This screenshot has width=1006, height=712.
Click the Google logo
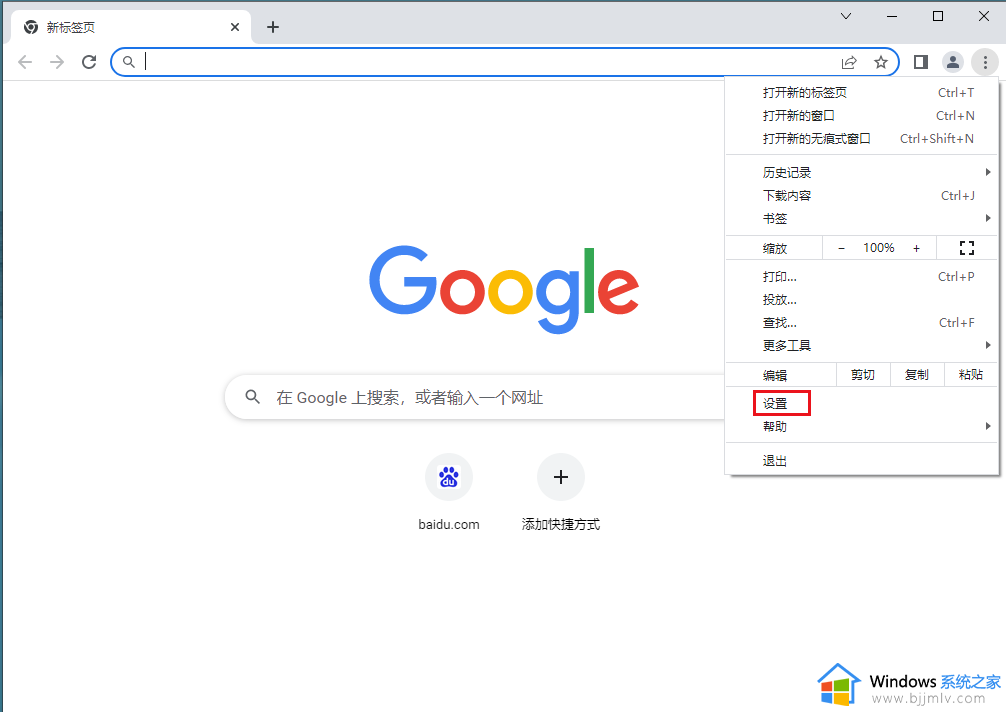click(x=504, y=289)
